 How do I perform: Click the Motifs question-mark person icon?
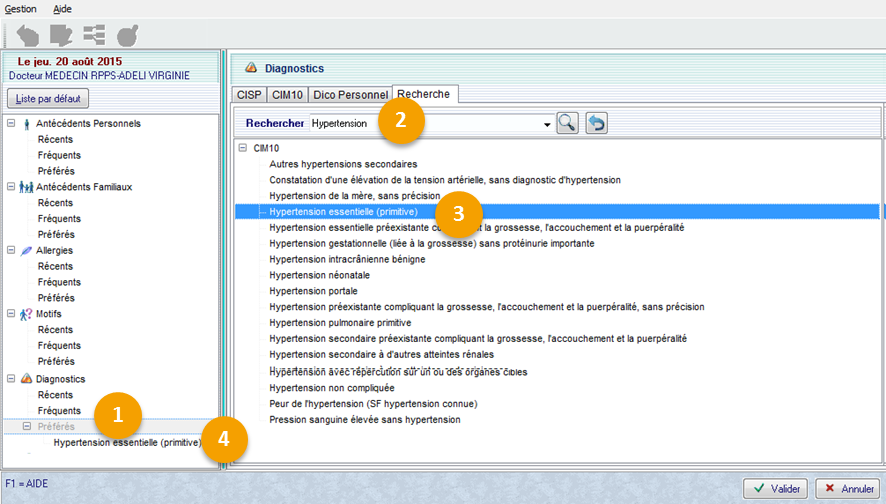pyautogui.click(x=26, y=315)
